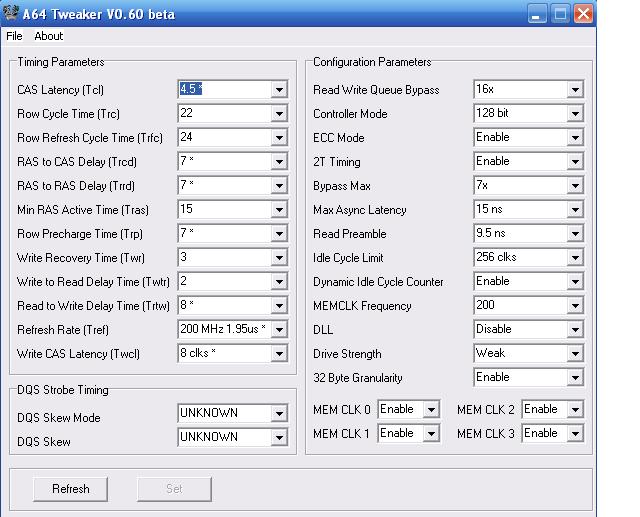
Task: Expand the DLL dropdown
Action: point(575,330)
